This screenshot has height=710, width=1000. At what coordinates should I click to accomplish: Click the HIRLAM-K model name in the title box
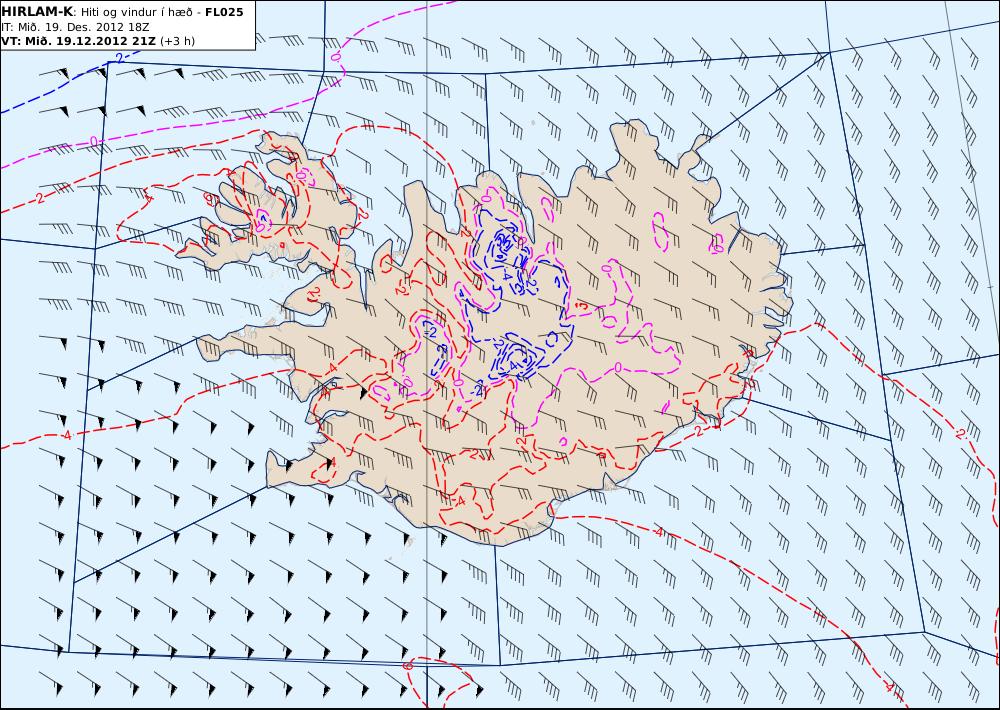click(x=37, y=12)
